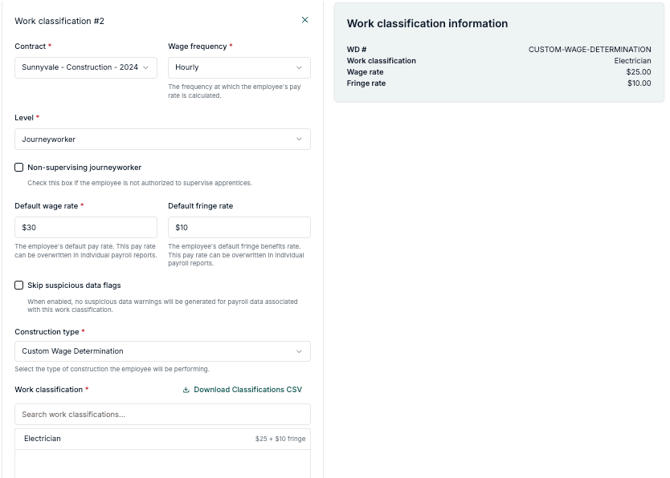Click the Download Classifications CSV link

(247, 390)
